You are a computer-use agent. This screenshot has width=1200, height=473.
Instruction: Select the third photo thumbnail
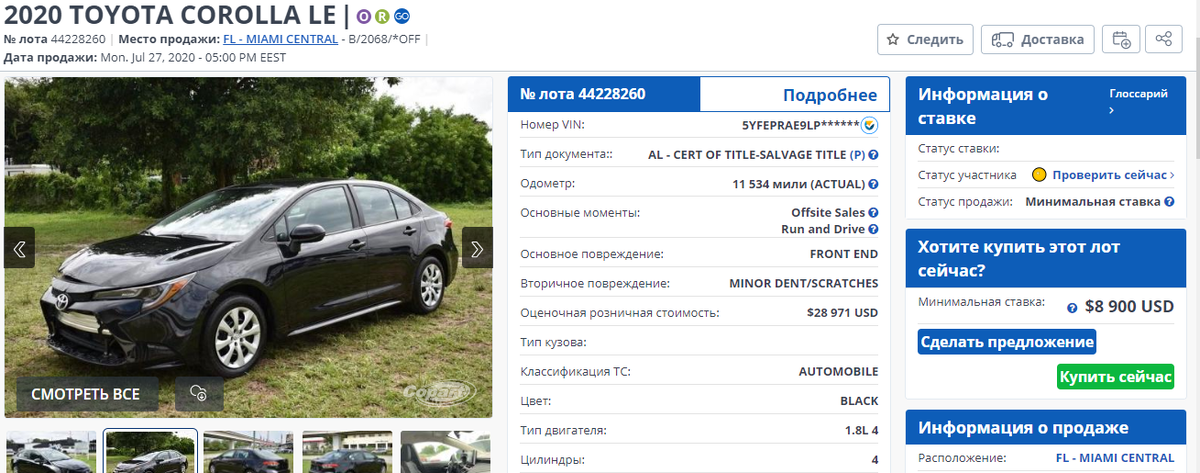248,452
